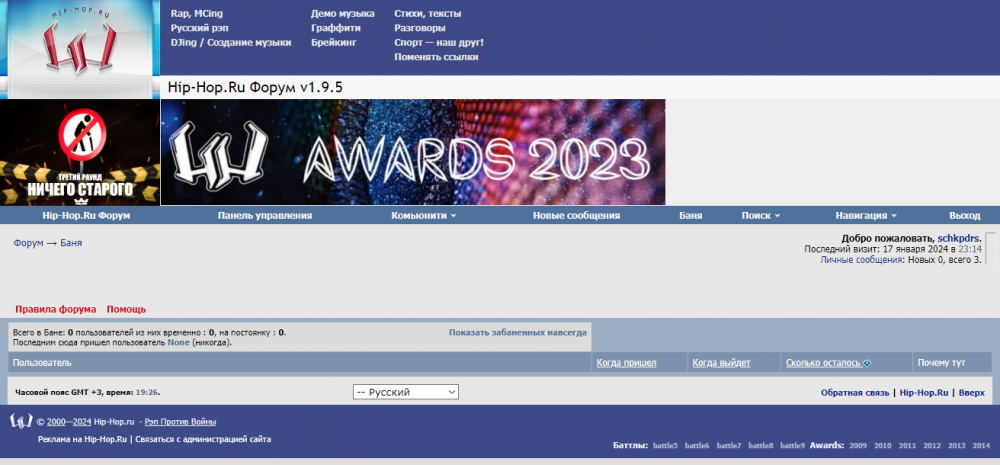Click the sort arrow icon beside Сколько осталось
The width and height of the screenshot is (1000, 465).
click(867, 363)
